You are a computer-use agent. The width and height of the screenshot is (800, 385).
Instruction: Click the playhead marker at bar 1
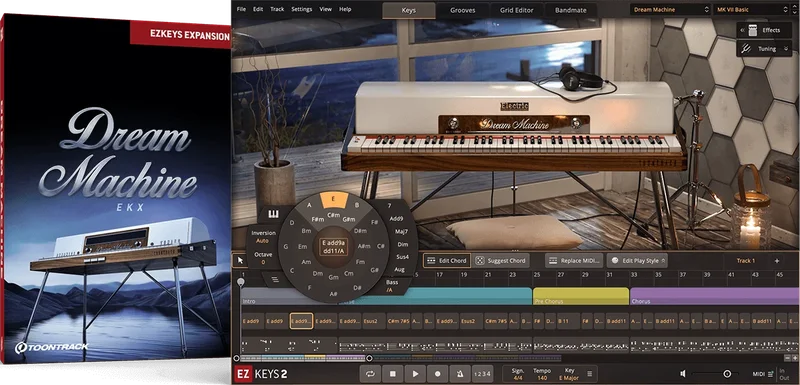click(x=240, y=281)
